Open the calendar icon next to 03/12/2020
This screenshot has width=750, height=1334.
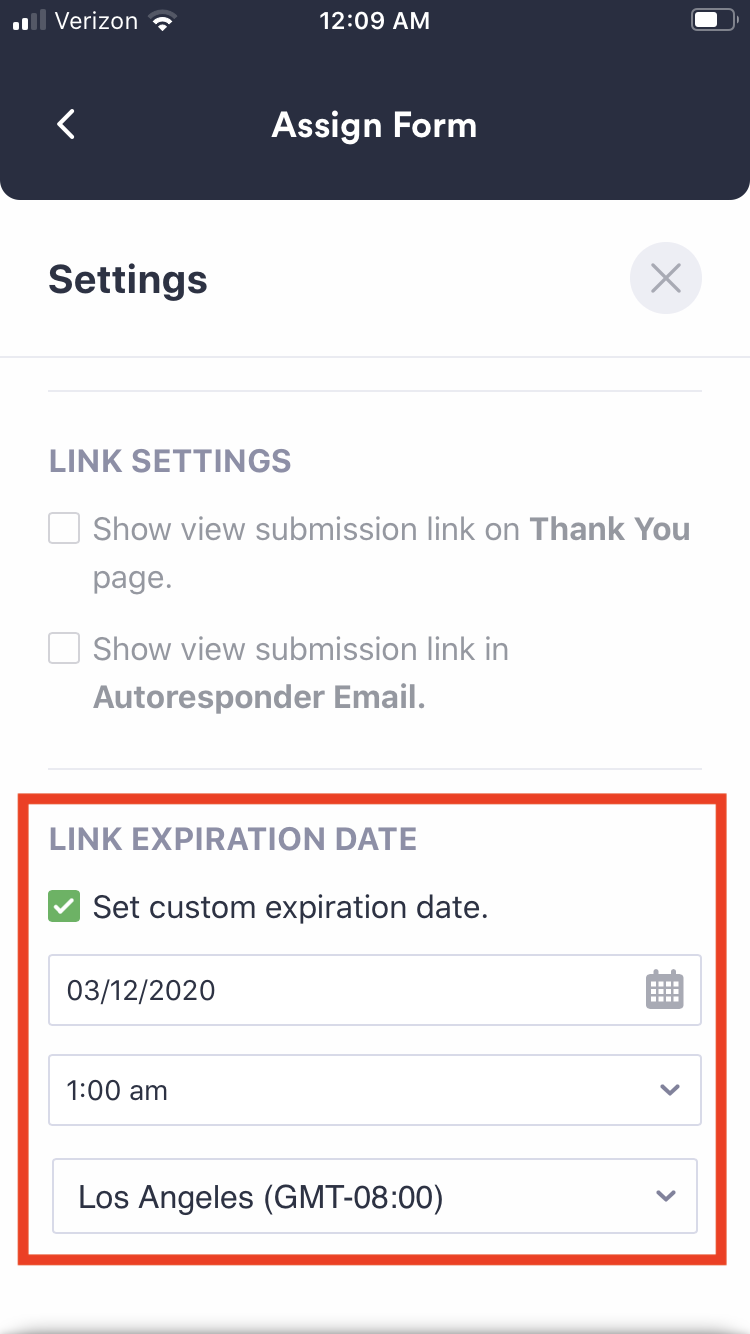[665, 990]
